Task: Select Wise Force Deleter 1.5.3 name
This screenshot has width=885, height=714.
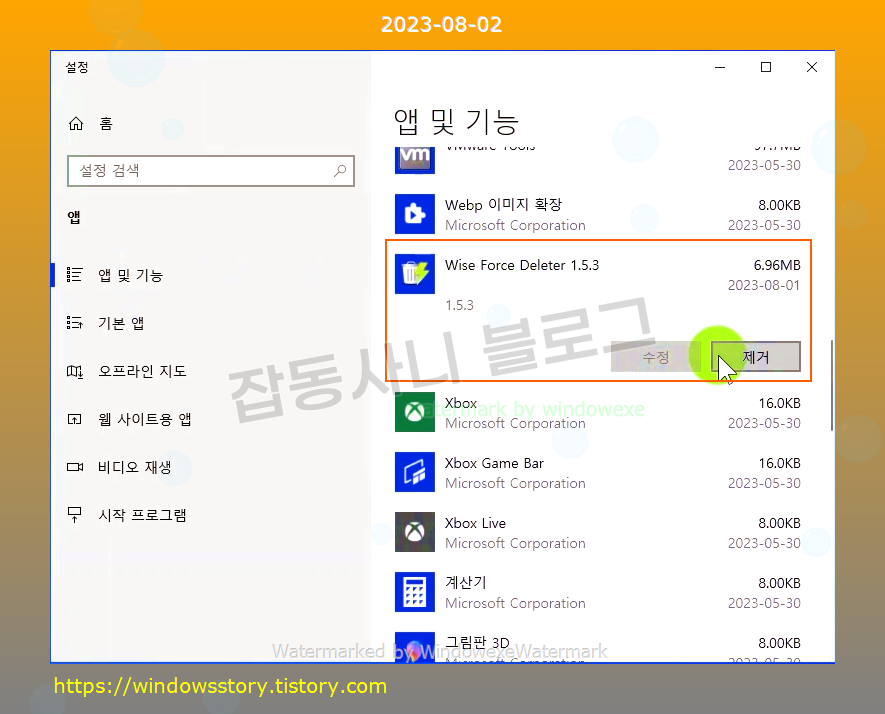Action: (x=522, y=265)
